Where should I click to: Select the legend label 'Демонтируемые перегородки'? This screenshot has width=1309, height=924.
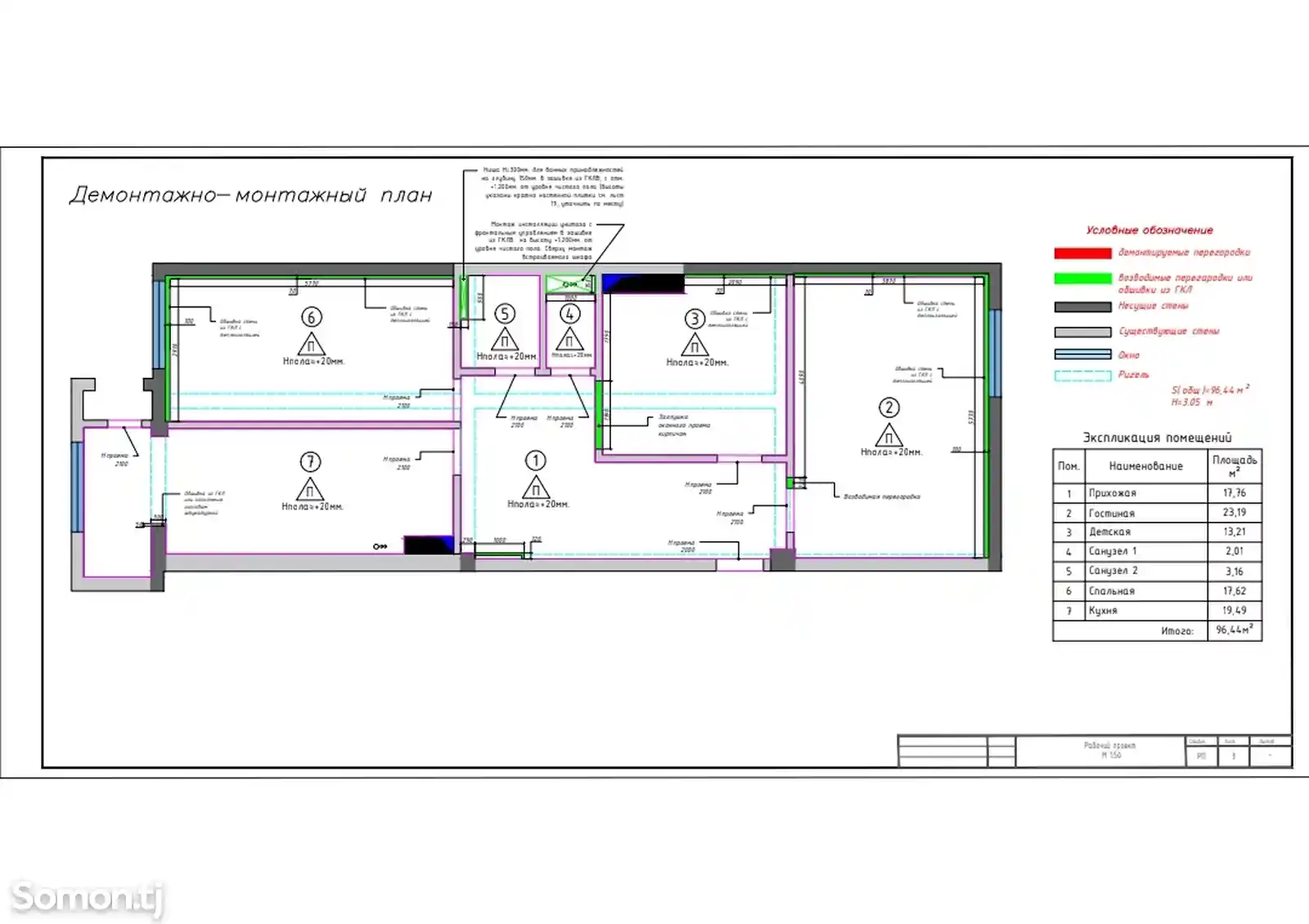(x=1184, y=253)
